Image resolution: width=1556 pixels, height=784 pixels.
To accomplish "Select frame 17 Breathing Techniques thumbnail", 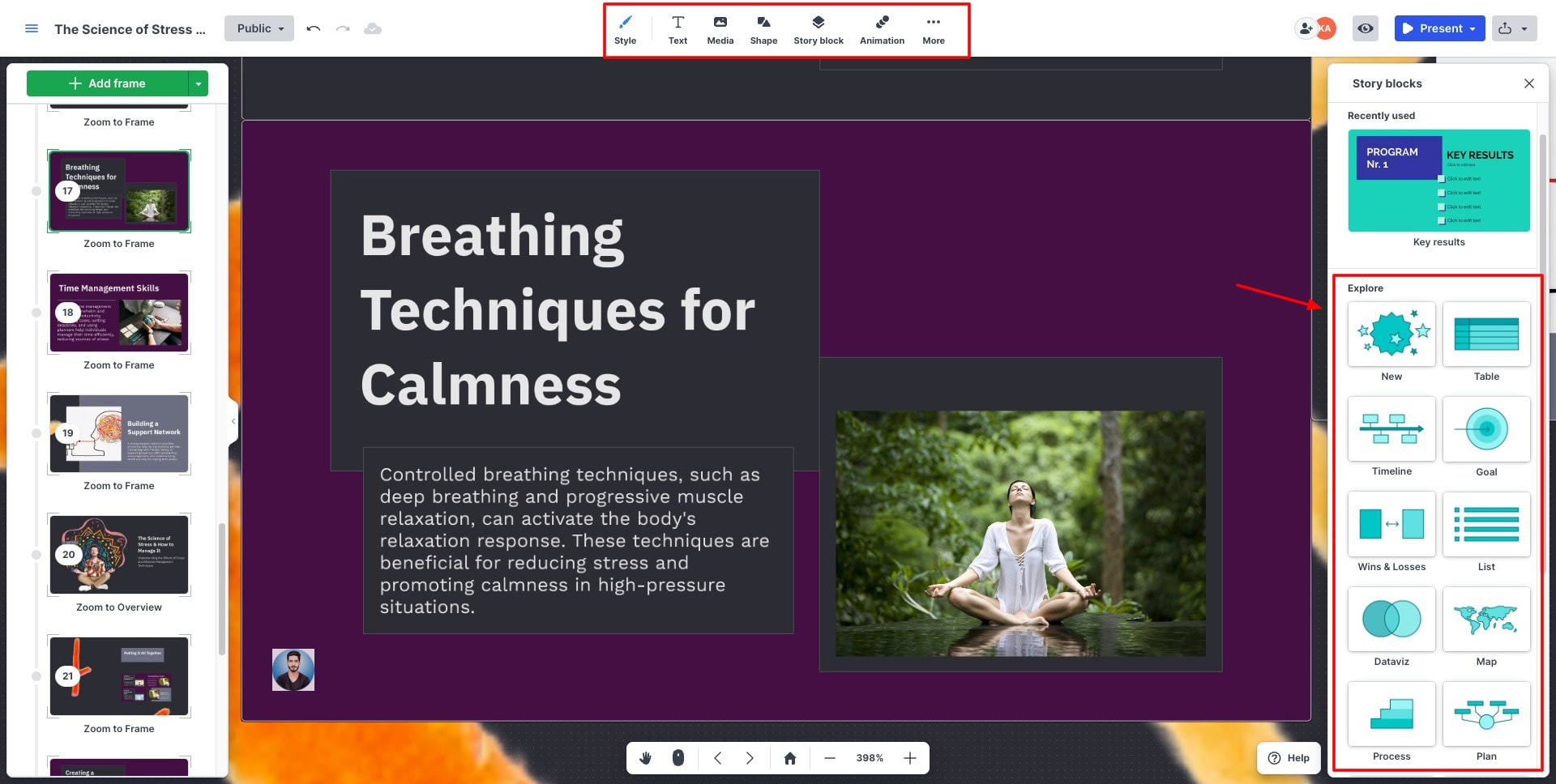I will 119,191.
